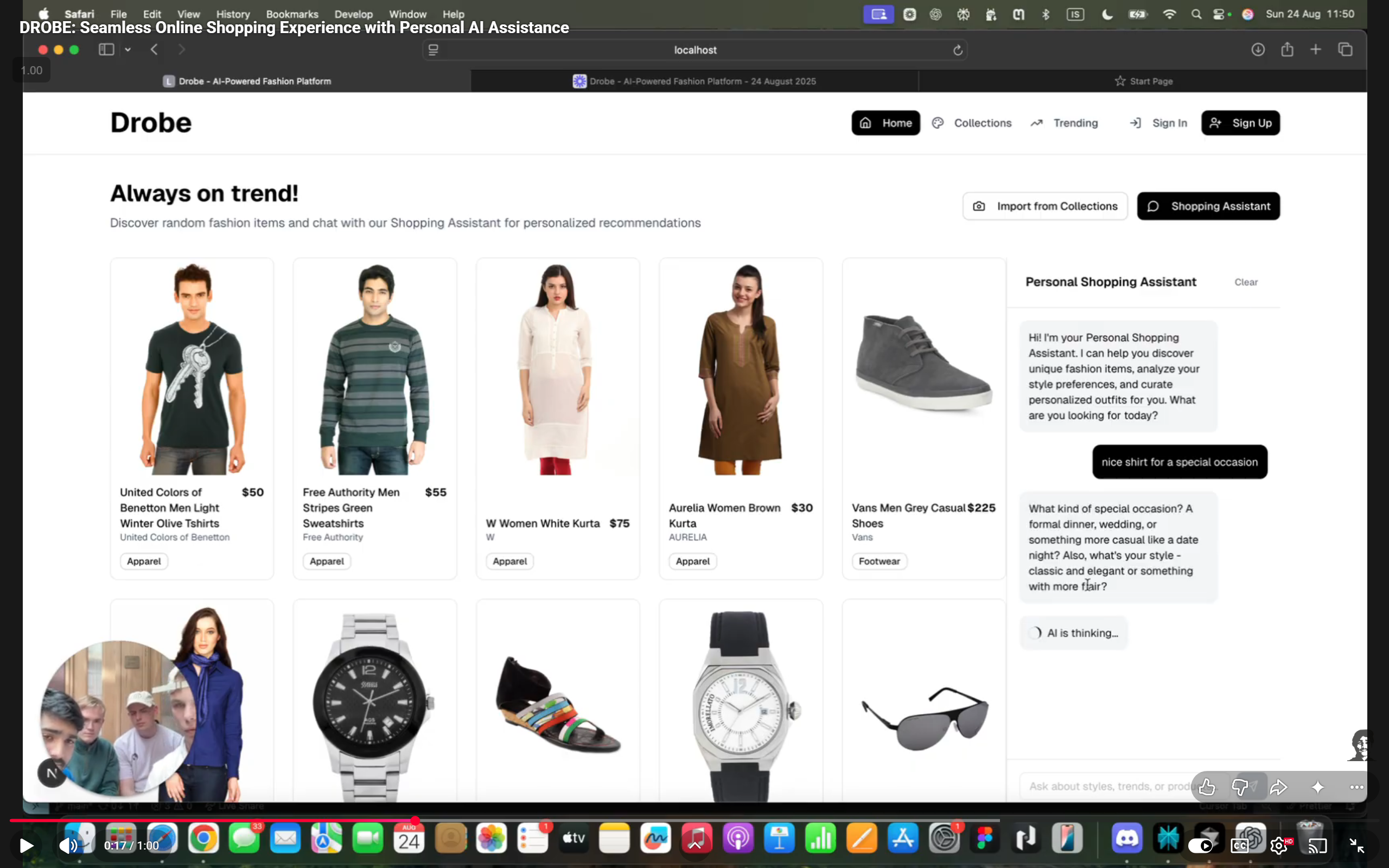This screenshot has width=1389, height=868.
Task: Open Chrome from the Dock
Action: [203, 839]
